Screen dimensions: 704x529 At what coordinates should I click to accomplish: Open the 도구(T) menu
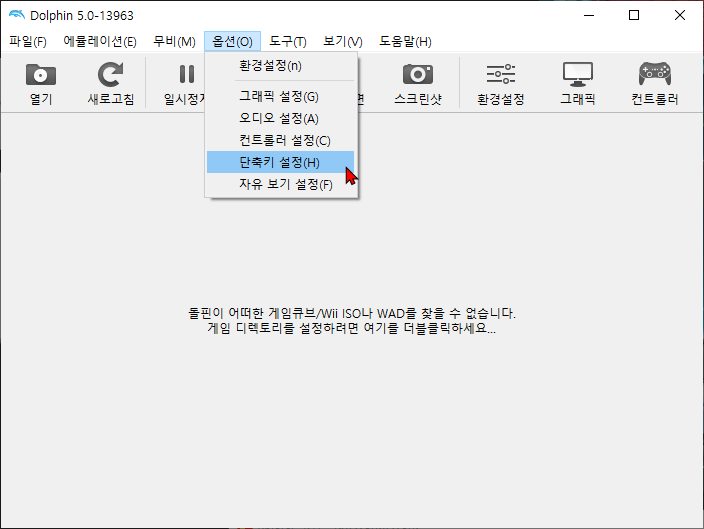coord(288,41)
